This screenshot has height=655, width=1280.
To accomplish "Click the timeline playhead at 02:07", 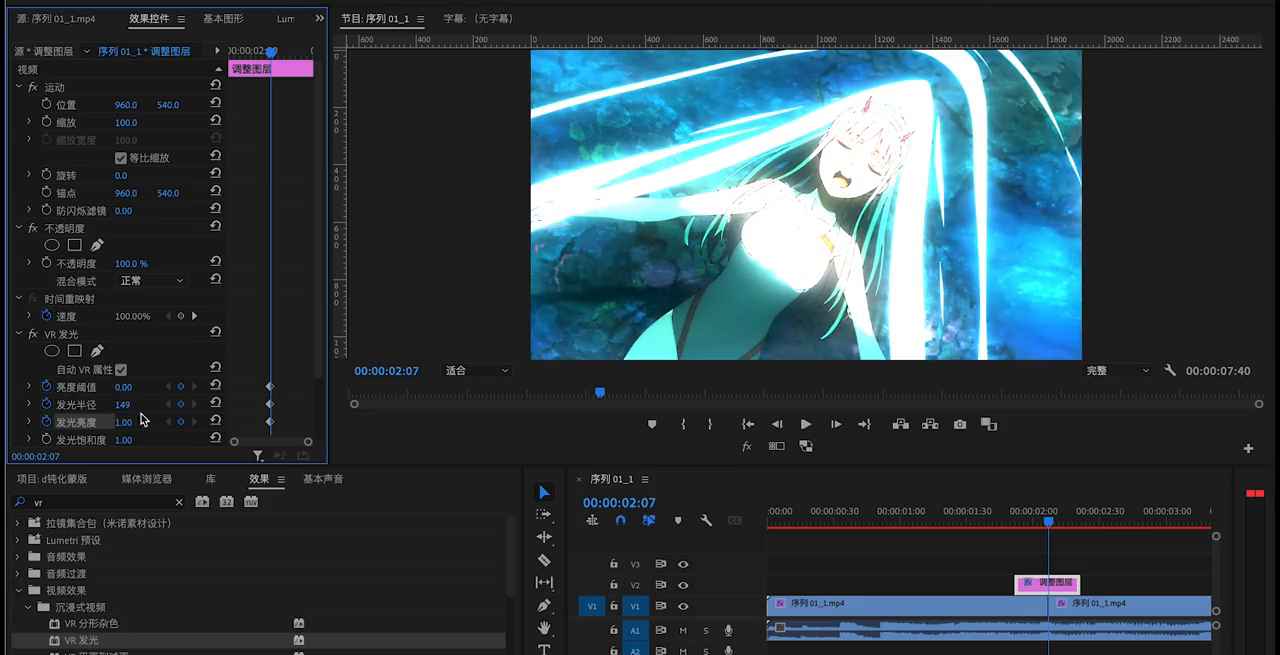I will [x=1048, y=521].
